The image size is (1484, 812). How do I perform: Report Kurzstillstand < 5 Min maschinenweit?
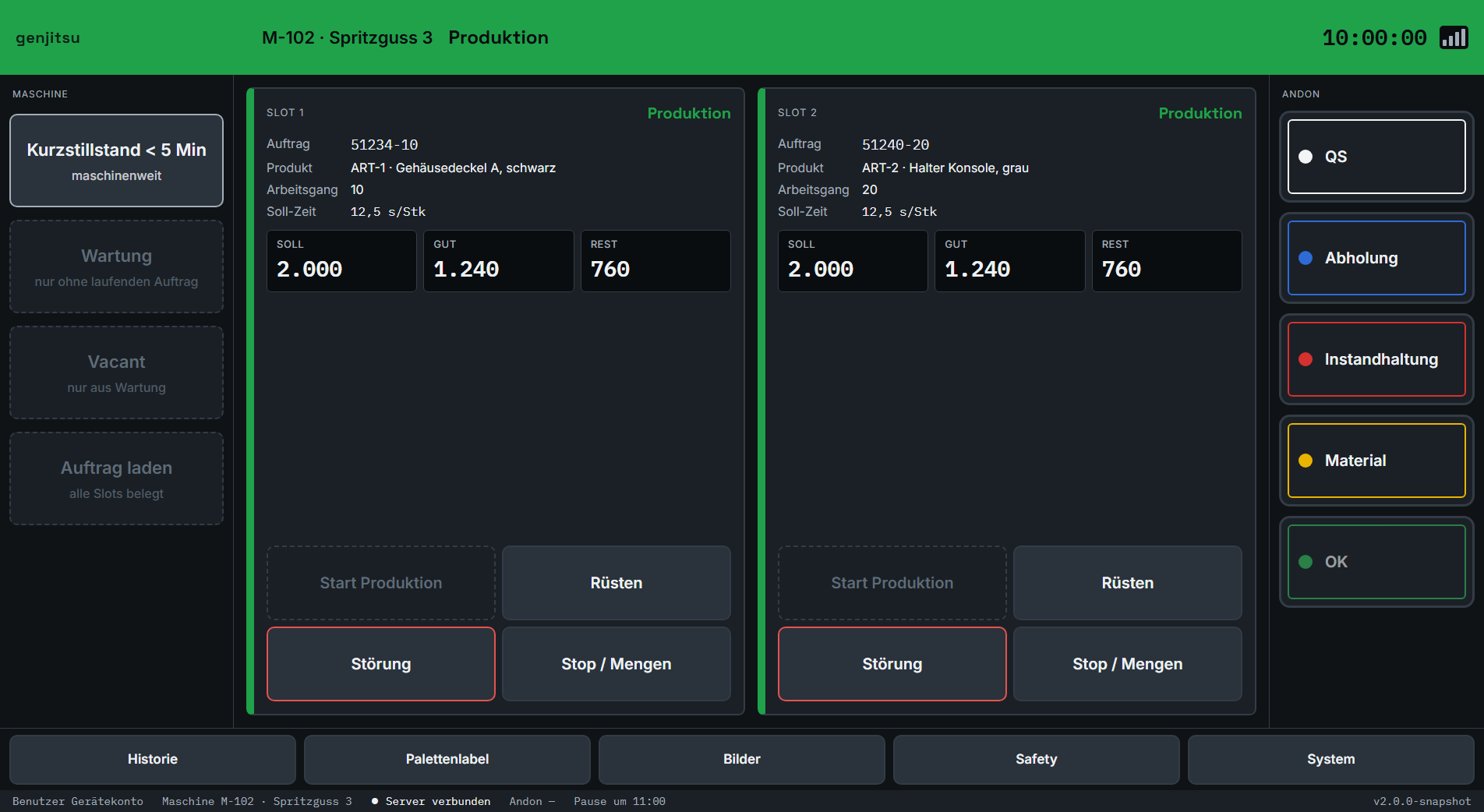click(x=116, y=161)
